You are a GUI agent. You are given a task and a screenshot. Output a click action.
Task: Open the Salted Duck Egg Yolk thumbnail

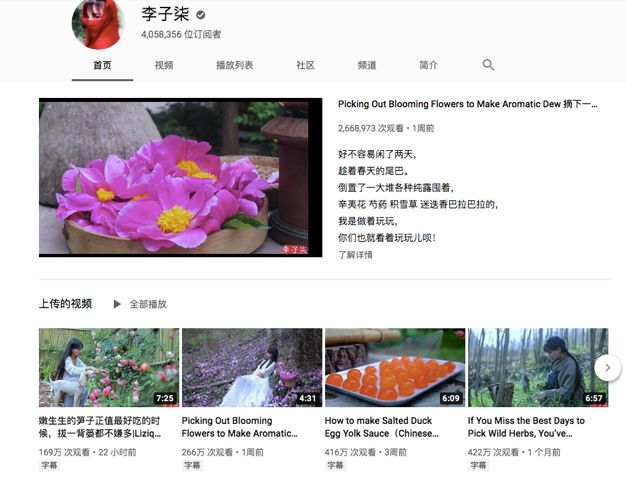coord(395,367)
